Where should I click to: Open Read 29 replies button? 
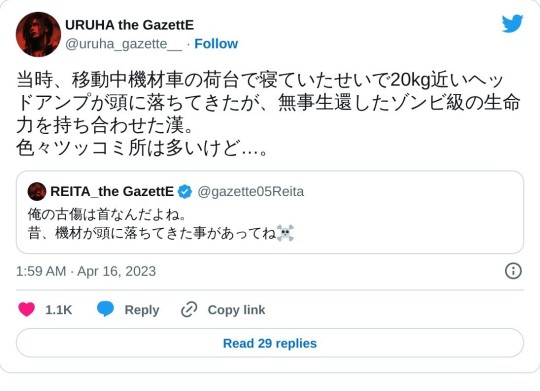click(x=270, y=343)
